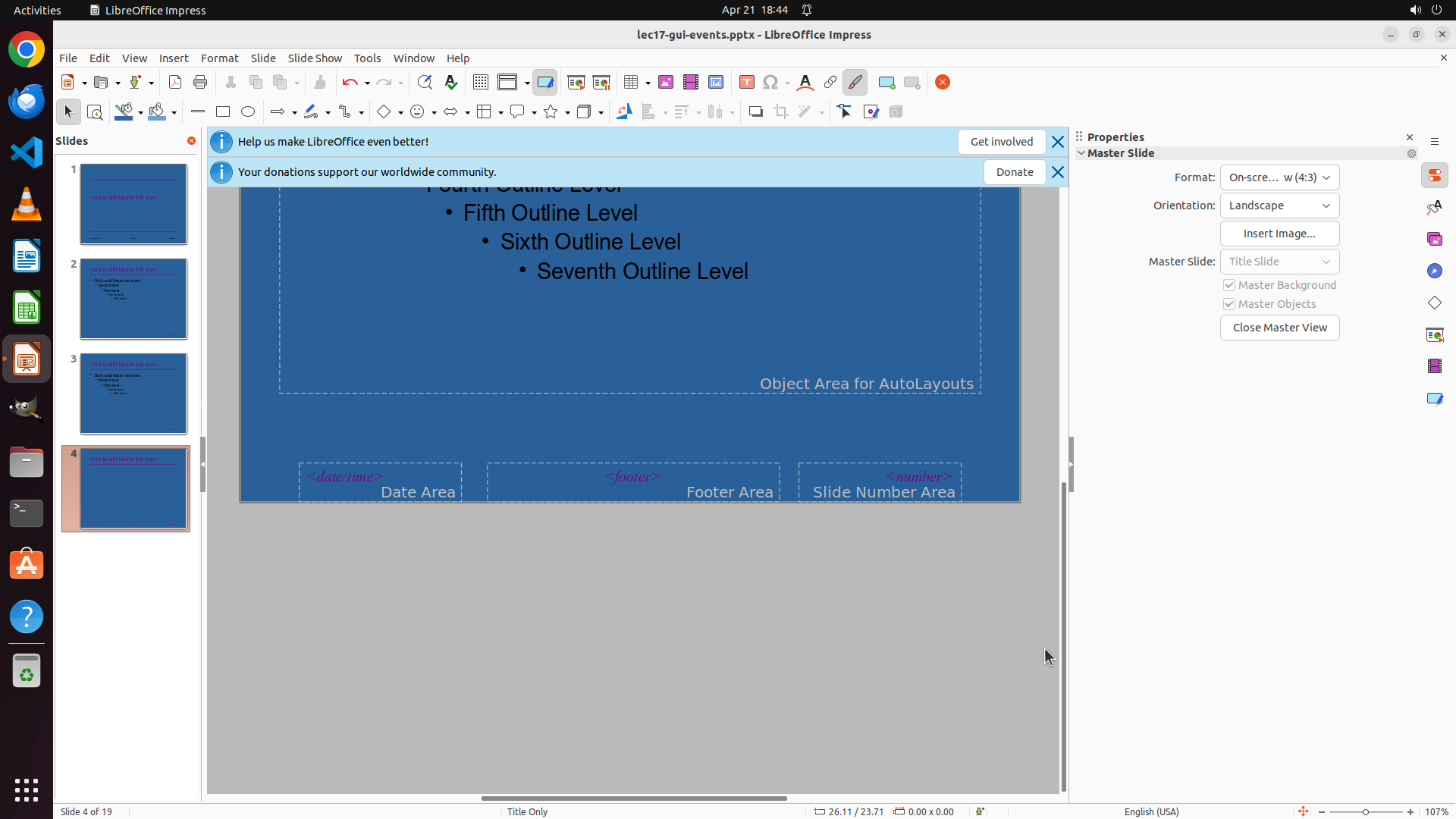Collapse the Master Slide section
The height and width of the screenshot is (819, 1456).
coord(1081,153)
